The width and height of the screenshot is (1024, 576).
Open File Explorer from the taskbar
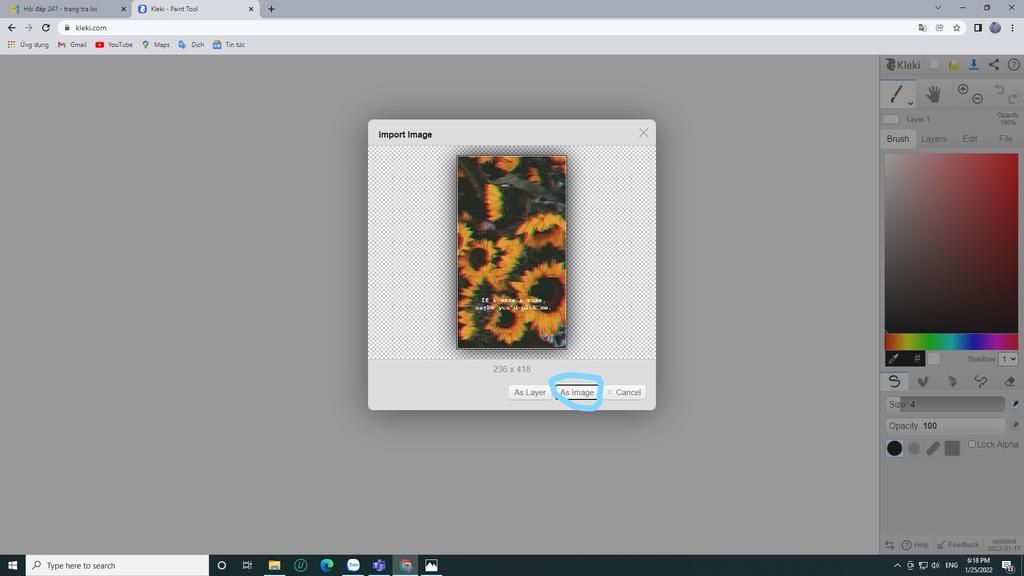click(274, 565)
